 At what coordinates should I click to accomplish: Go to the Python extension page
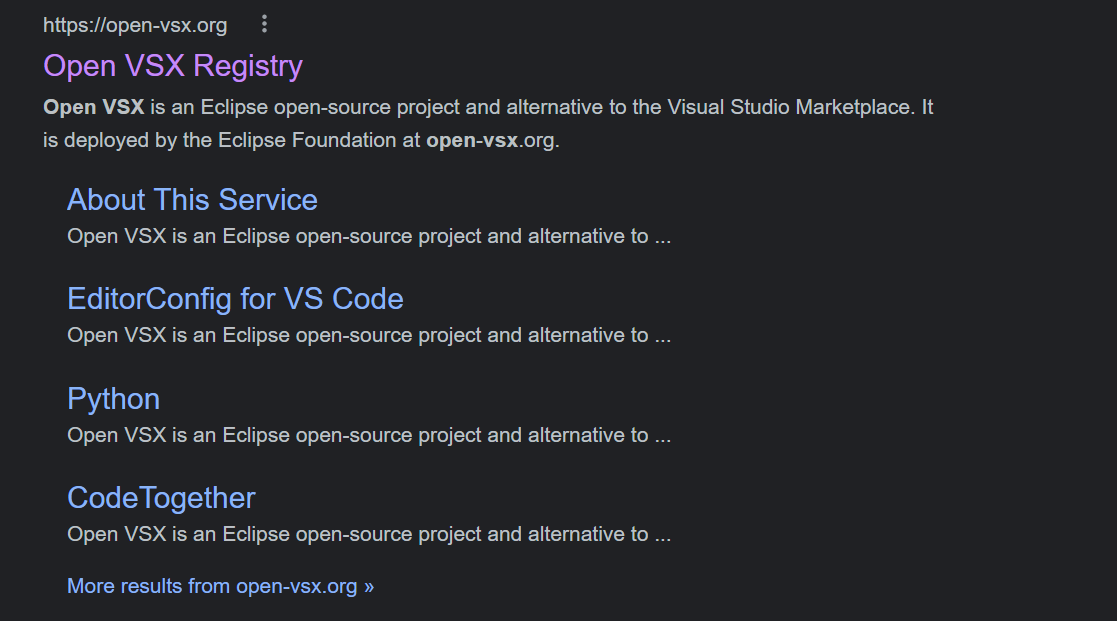tap(113, 398)
